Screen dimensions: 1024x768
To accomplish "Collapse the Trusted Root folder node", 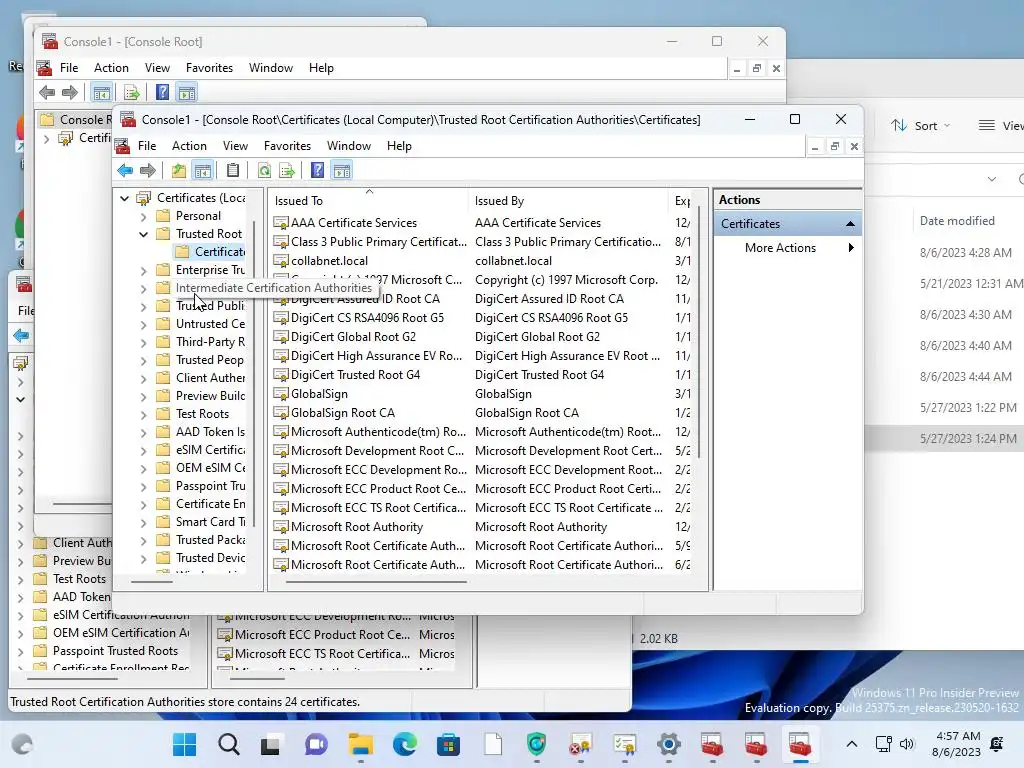I will pos(144,234).
